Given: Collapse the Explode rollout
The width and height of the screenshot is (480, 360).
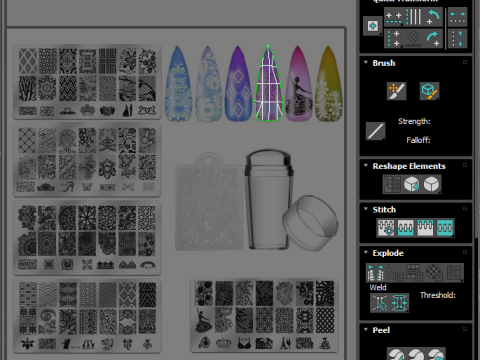Looking at the screenshot, I should 366,252.
